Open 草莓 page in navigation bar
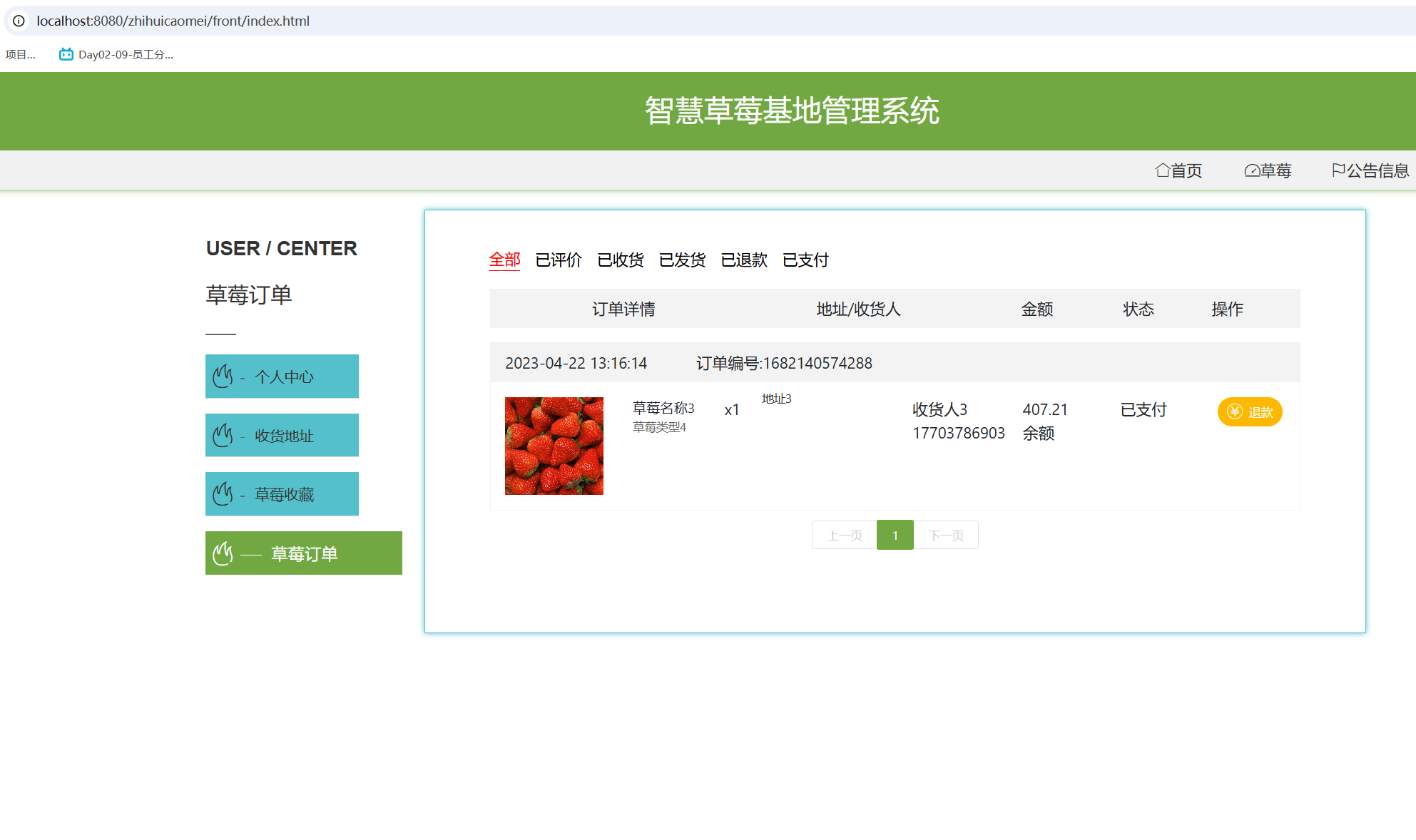The width and height of the screenshot is (1416, 840). [x=1268, y=170]
